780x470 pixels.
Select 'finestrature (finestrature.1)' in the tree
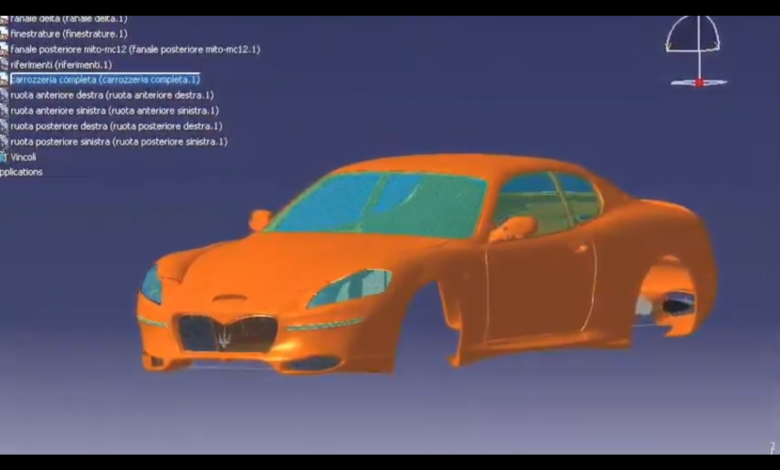69,34
